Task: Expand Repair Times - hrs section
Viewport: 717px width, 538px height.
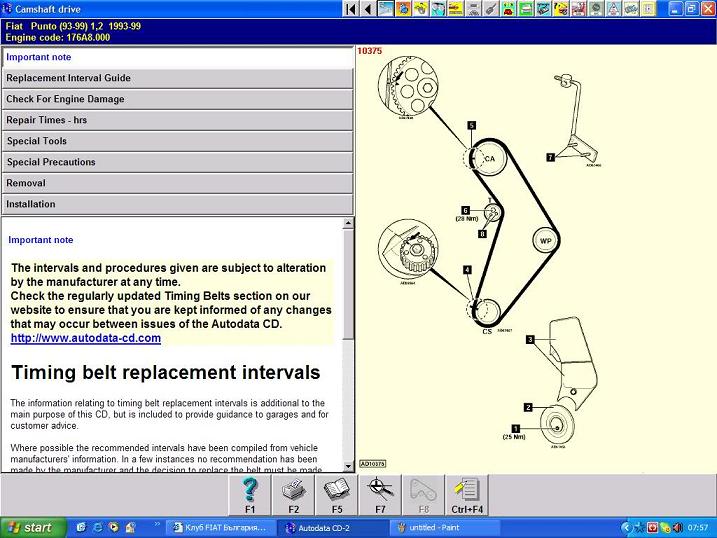Action: [177, 120]
